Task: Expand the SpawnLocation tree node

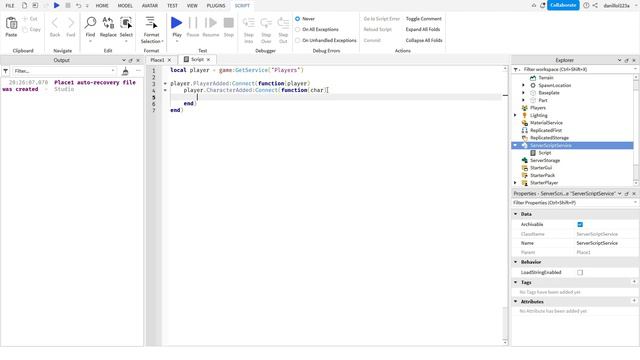Action: tap(524, 85)
